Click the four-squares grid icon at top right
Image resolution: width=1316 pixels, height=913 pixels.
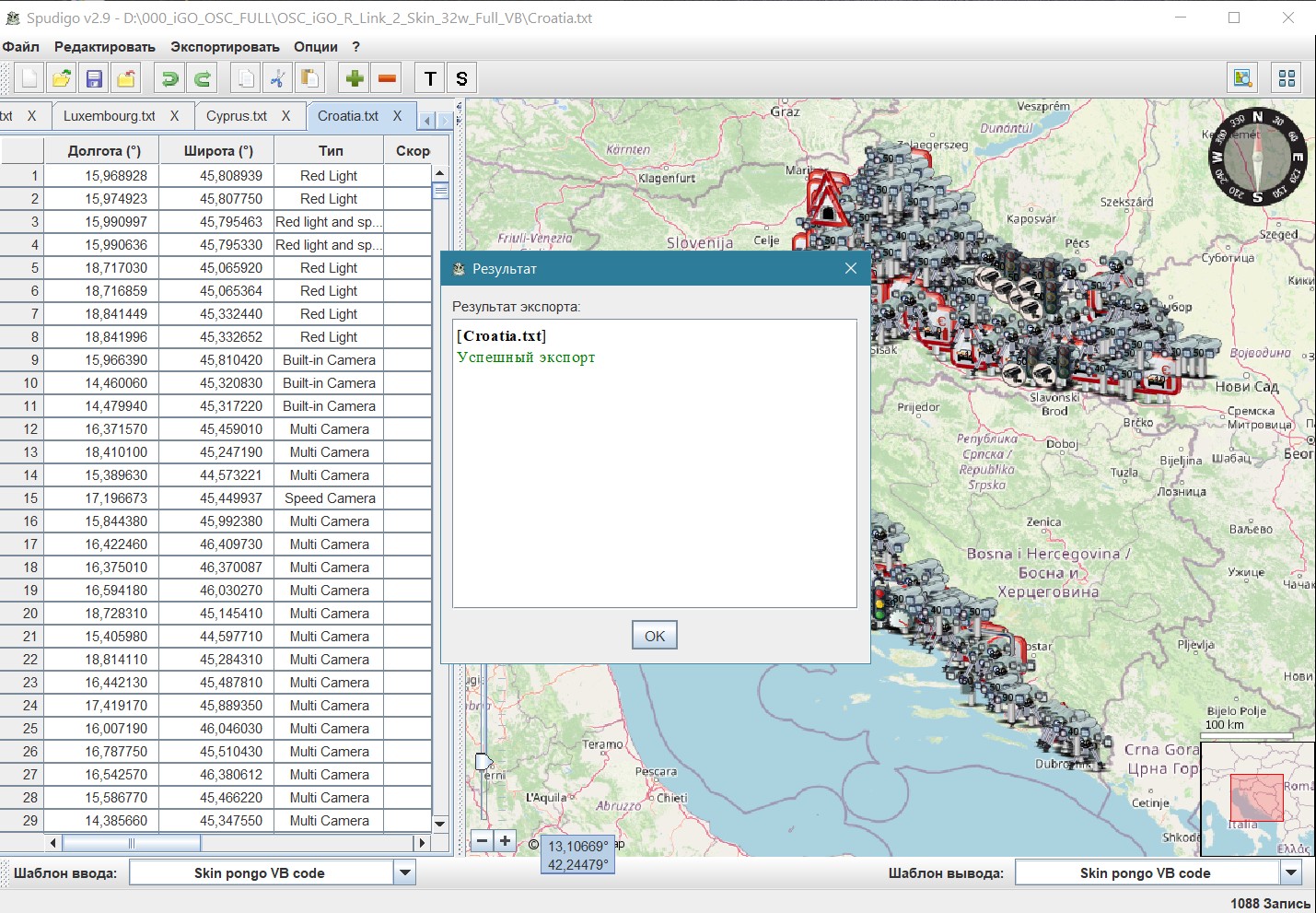coord(1287,78)
